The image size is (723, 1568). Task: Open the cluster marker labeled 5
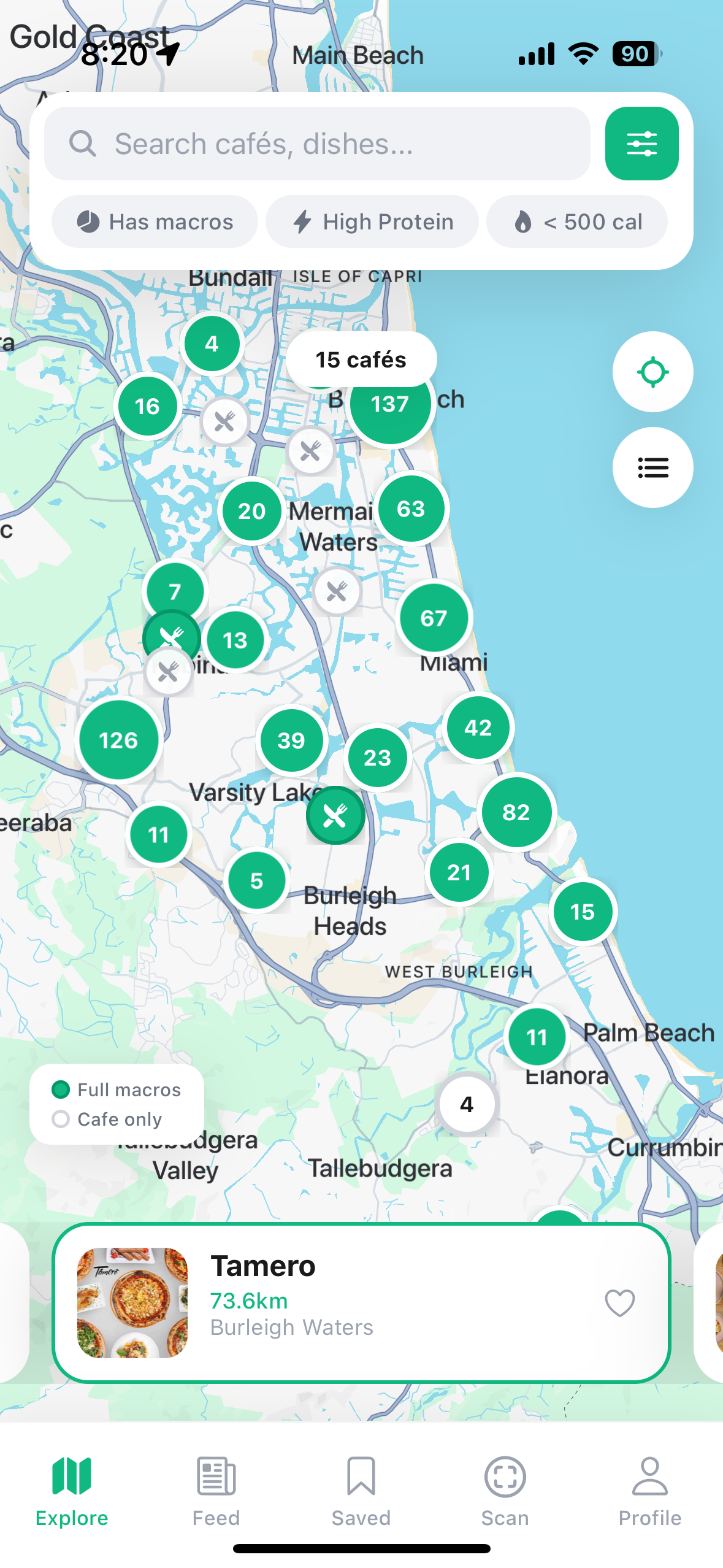click(256, 881)
